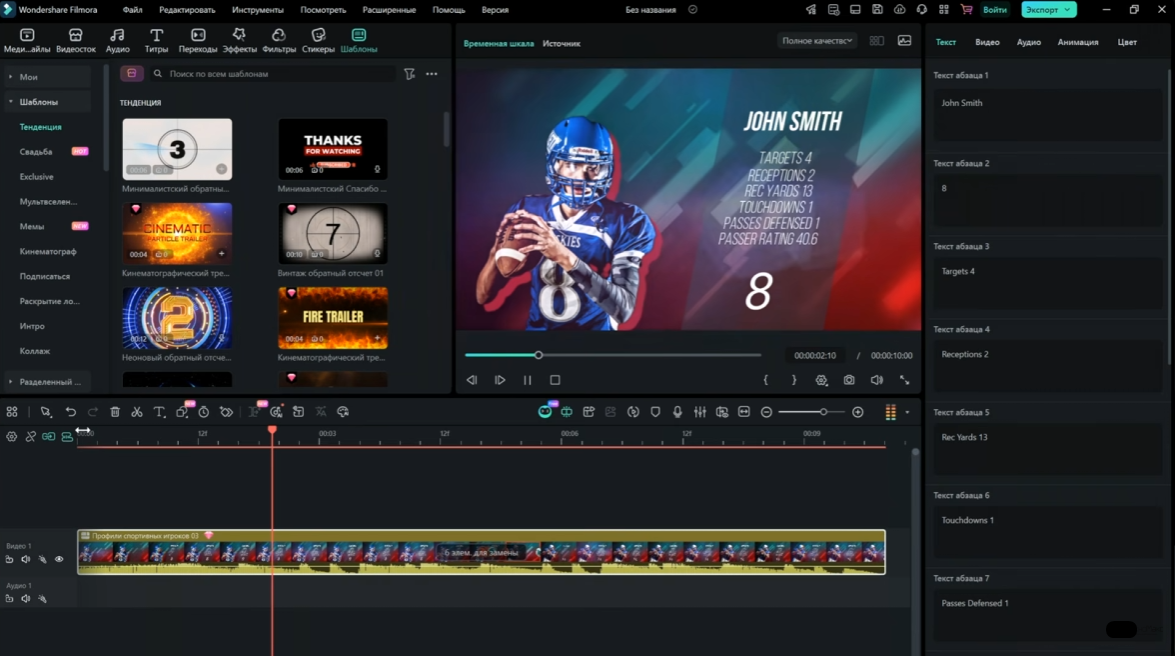Image resolution: width=1175 pixels, height=656 pixels.
Task: Open the color palette tool in the timeline toolbar
Action: [x=342, y=412]
